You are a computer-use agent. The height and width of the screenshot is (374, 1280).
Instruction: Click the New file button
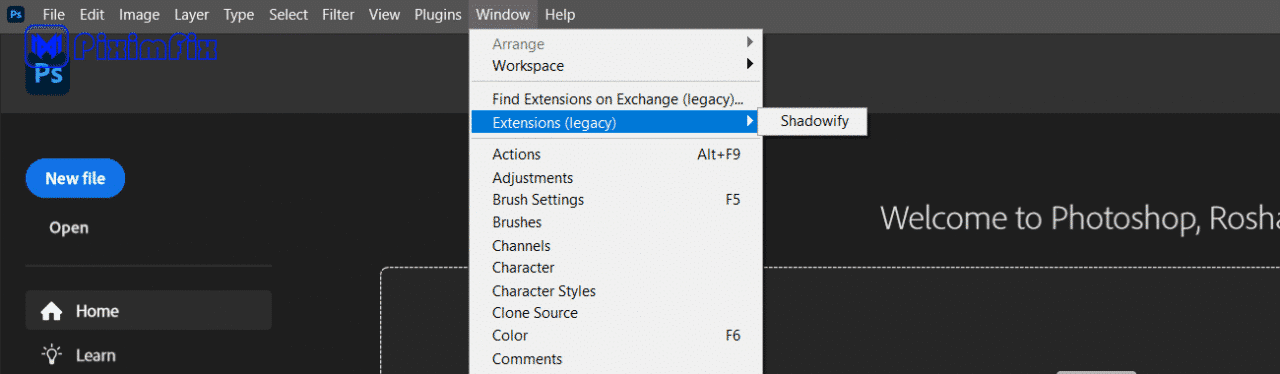tap(75, 178)
